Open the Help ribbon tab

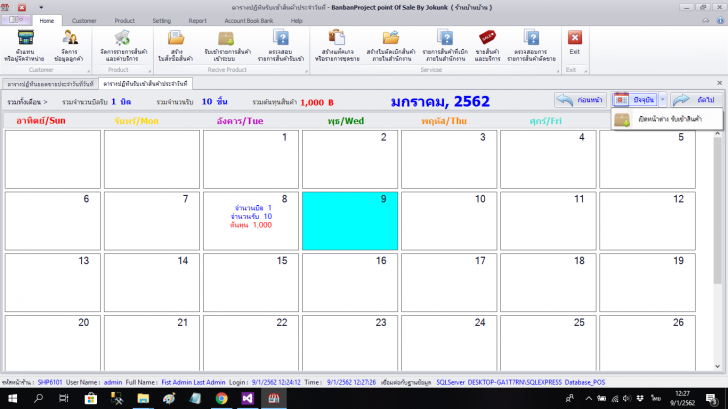(x=296, y=20)
